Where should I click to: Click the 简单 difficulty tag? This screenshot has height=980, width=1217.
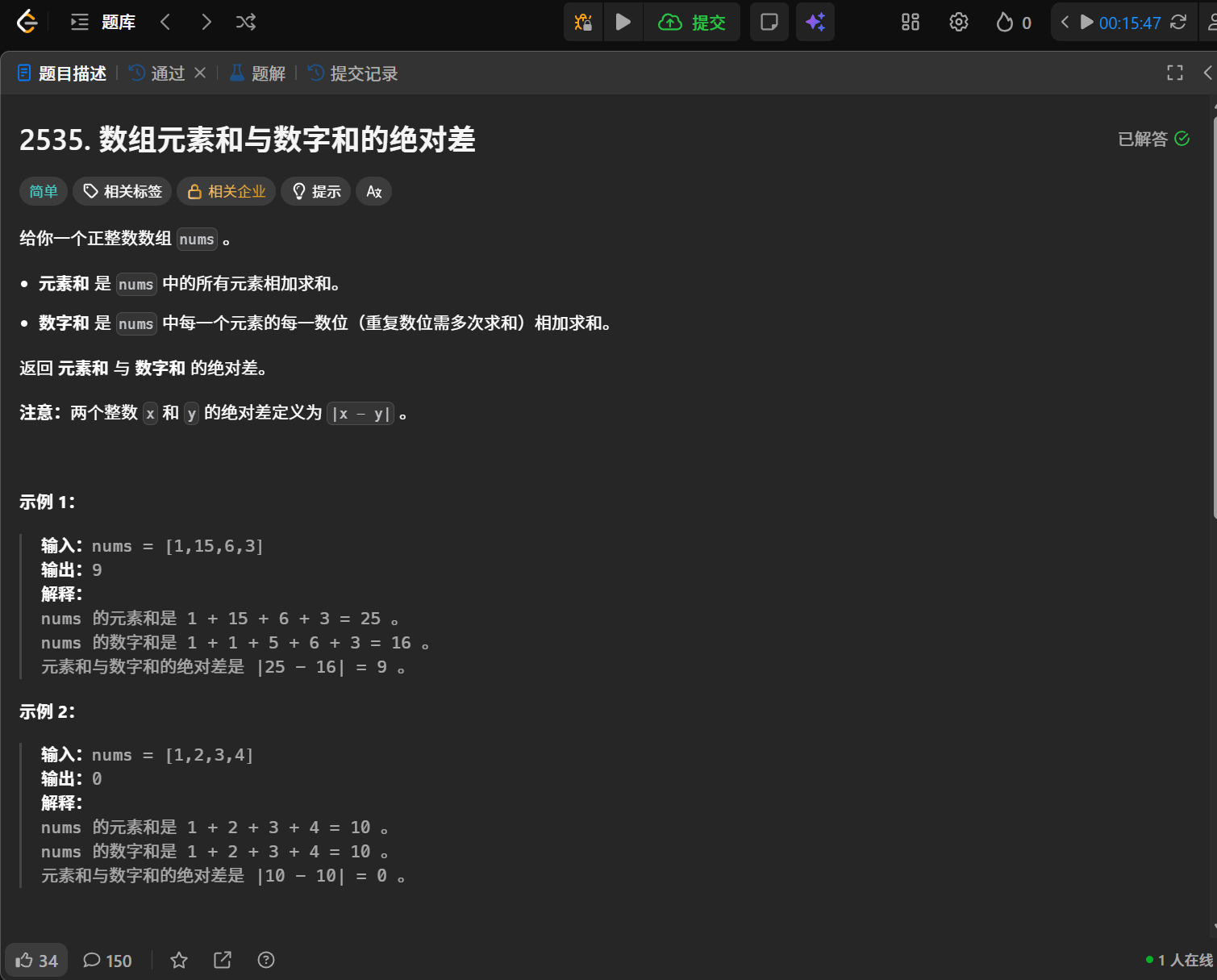[x=44, y=191]
